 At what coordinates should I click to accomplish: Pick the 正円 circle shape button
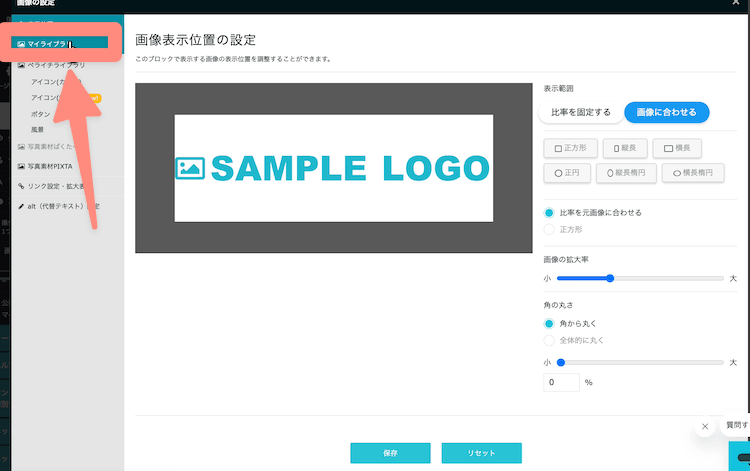pyautogui.click(x=567, y=173)
